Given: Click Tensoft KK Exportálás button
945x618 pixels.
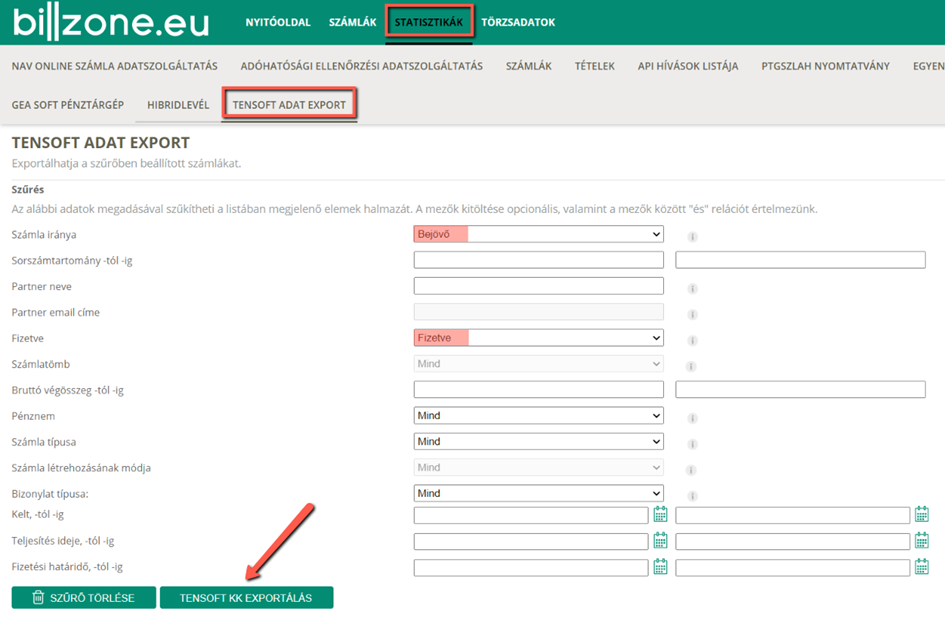Looking at the screenshot, I should (246, 598).
